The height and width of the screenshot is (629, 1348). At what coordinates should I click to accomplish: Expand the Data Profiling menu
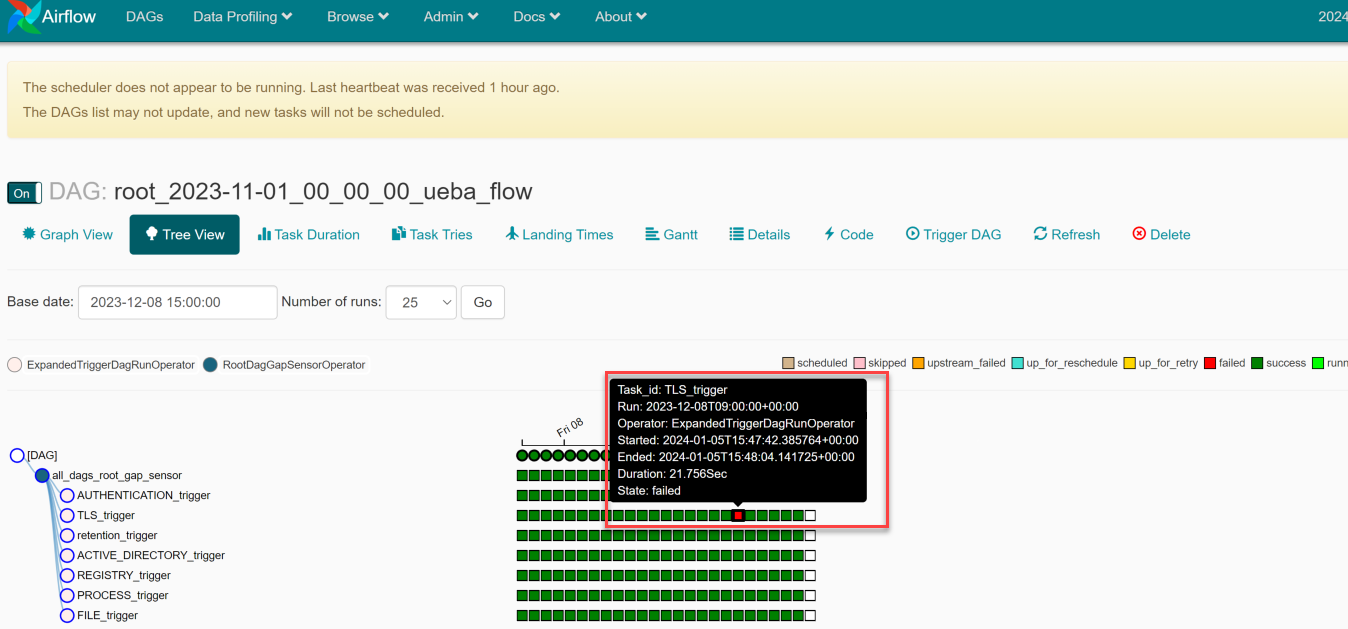coord(243,17)
